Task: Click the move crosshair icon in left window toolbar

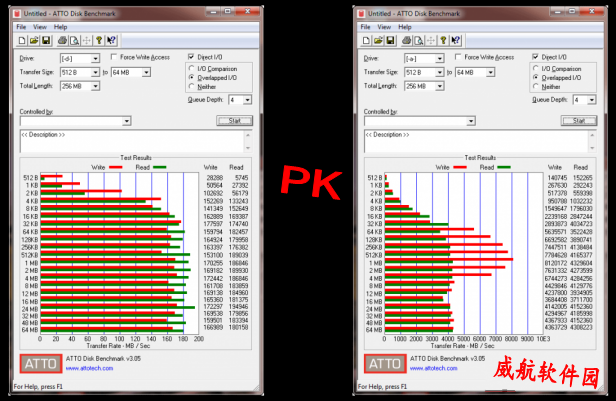Action: pyautogui.click(x=86, y=40)
